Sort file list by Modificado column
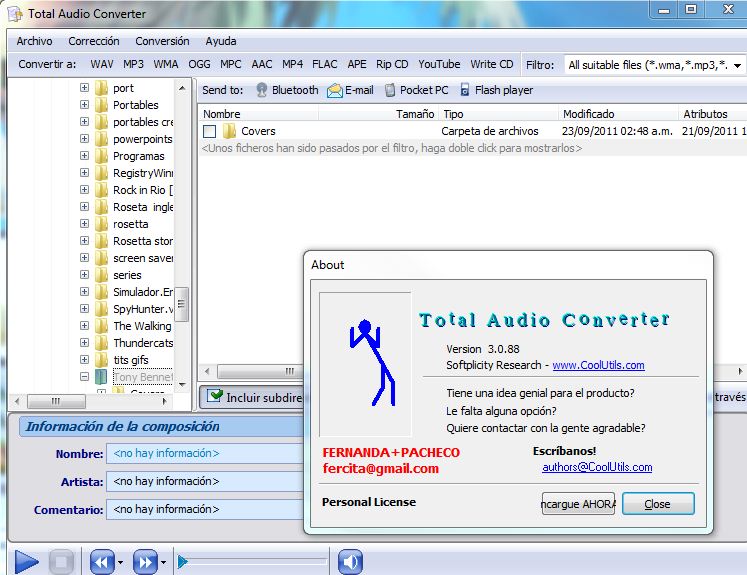Viewport: 747px width, 575px height. tap(618, 114)
